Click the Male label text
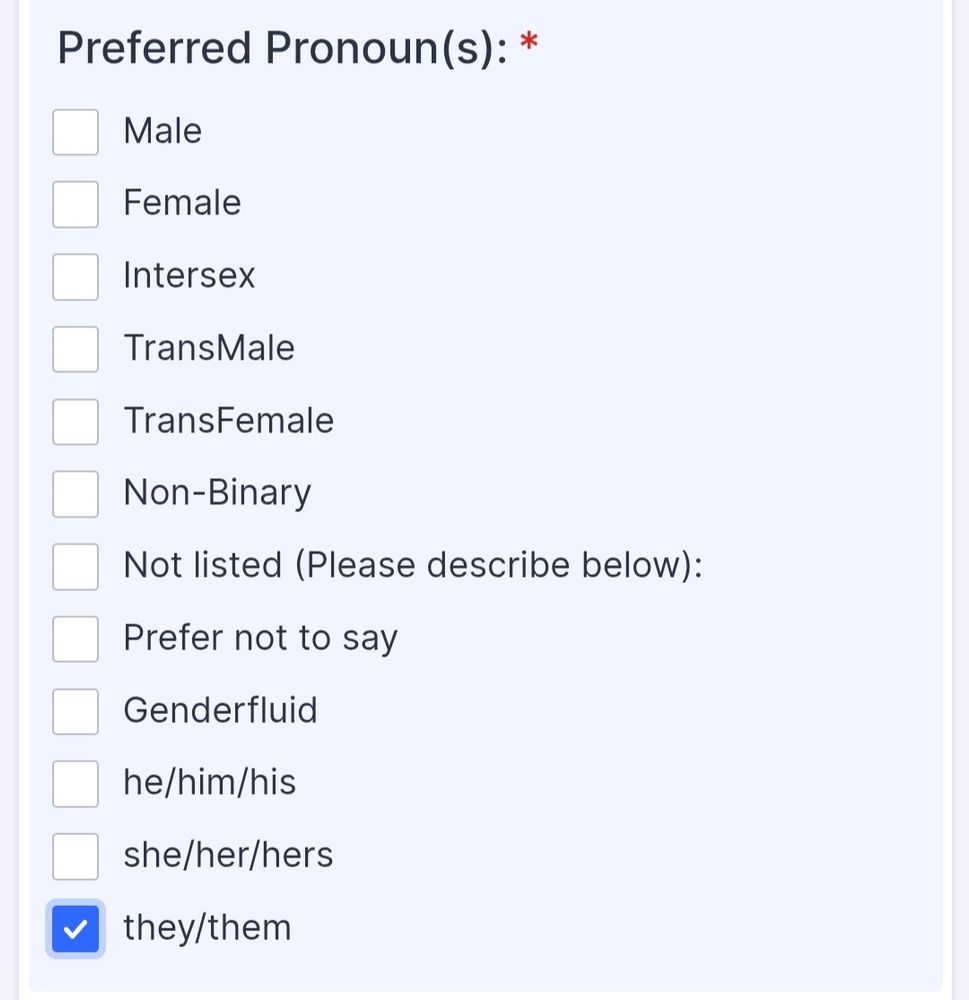Image resolution: width=969 pixels, height=1000 pixels. click(x=162, y=131)
